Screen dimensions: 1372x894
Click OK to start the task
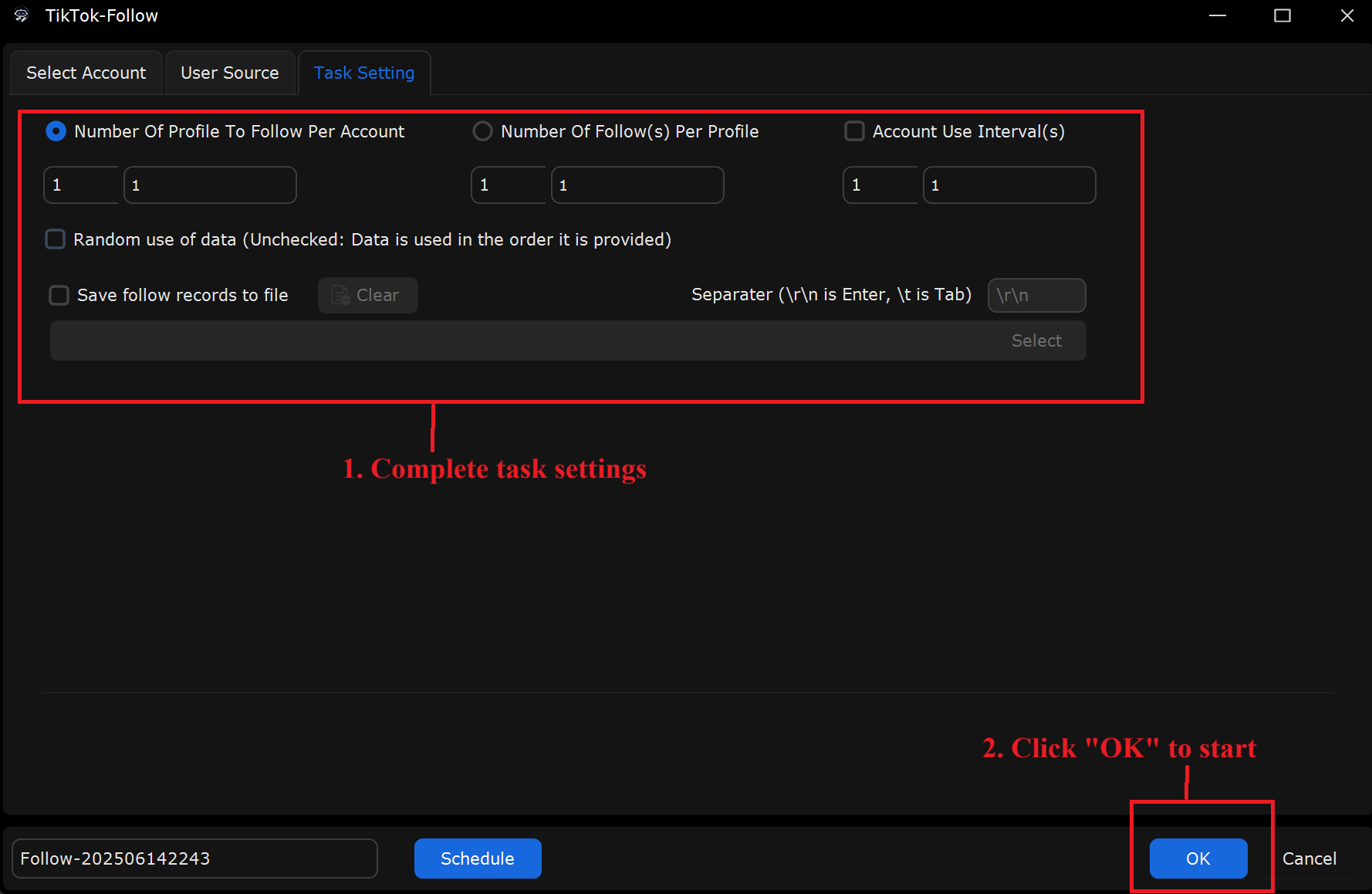(x=1198, y=858)
